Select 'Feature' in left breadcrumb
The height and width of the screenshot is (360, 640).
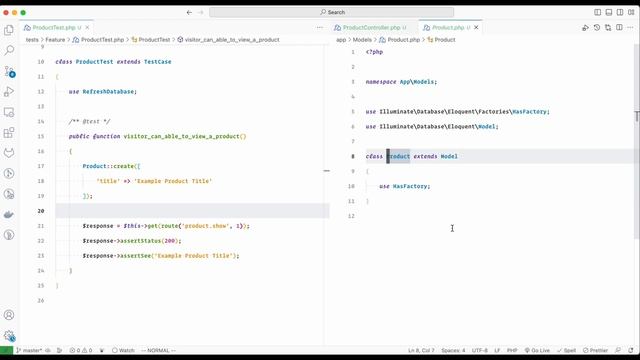(55, 40)
